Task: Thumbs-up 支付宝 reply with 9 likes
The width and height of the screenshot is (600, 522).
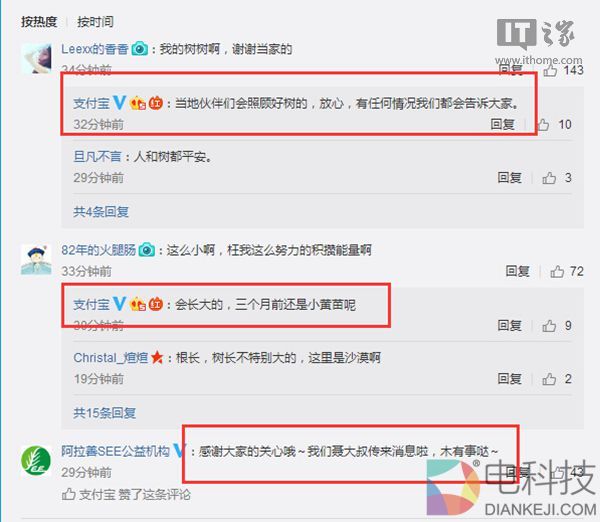Action: click(549, 326)
